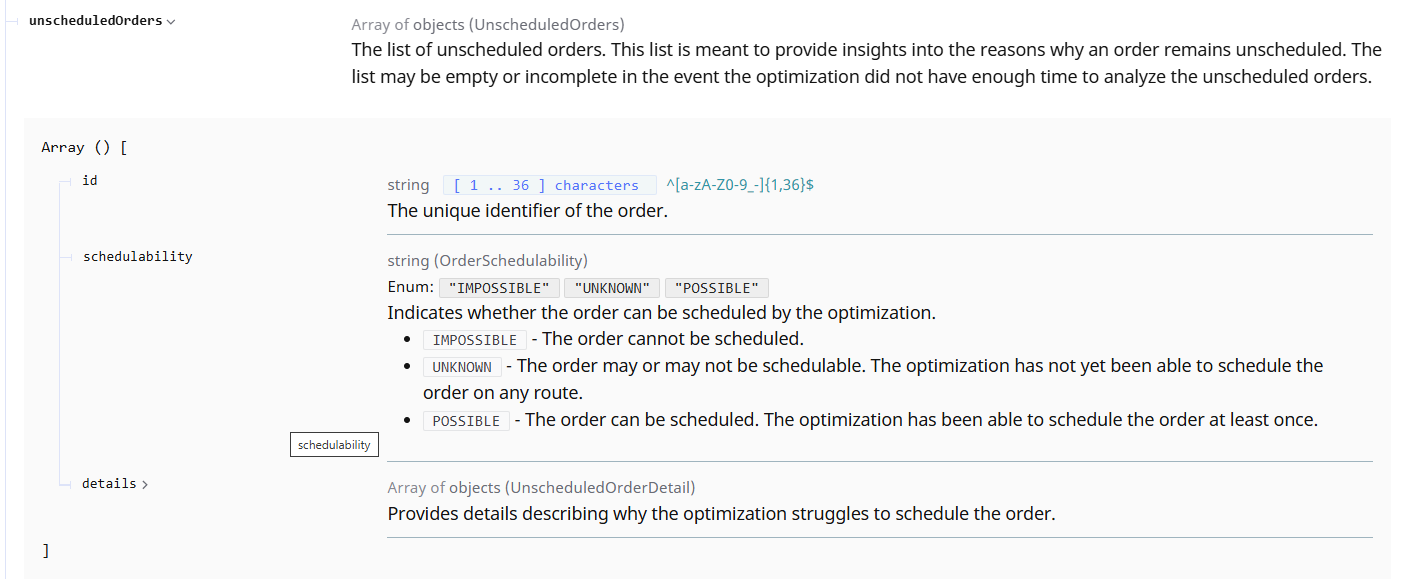Click the schedulability tooltip box

(x=334, y=445)
